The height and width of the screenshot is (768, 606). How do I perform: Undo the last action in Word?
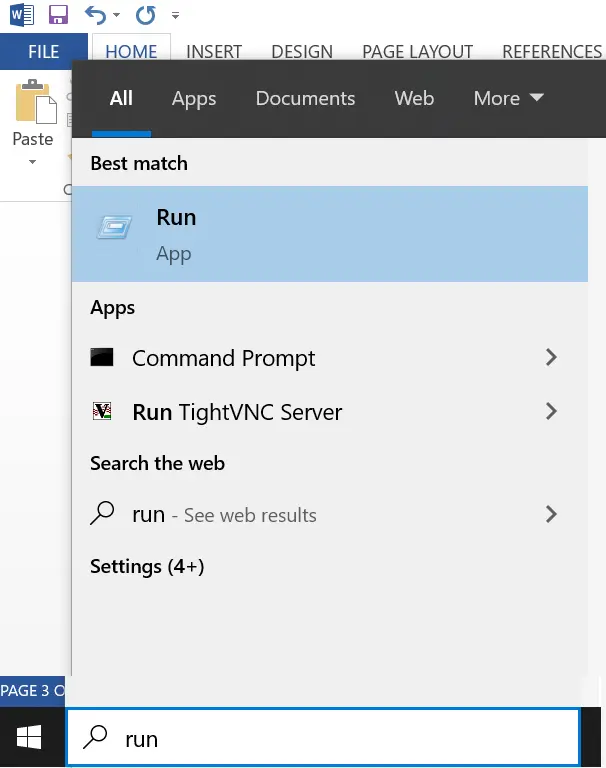pos(95,15)
